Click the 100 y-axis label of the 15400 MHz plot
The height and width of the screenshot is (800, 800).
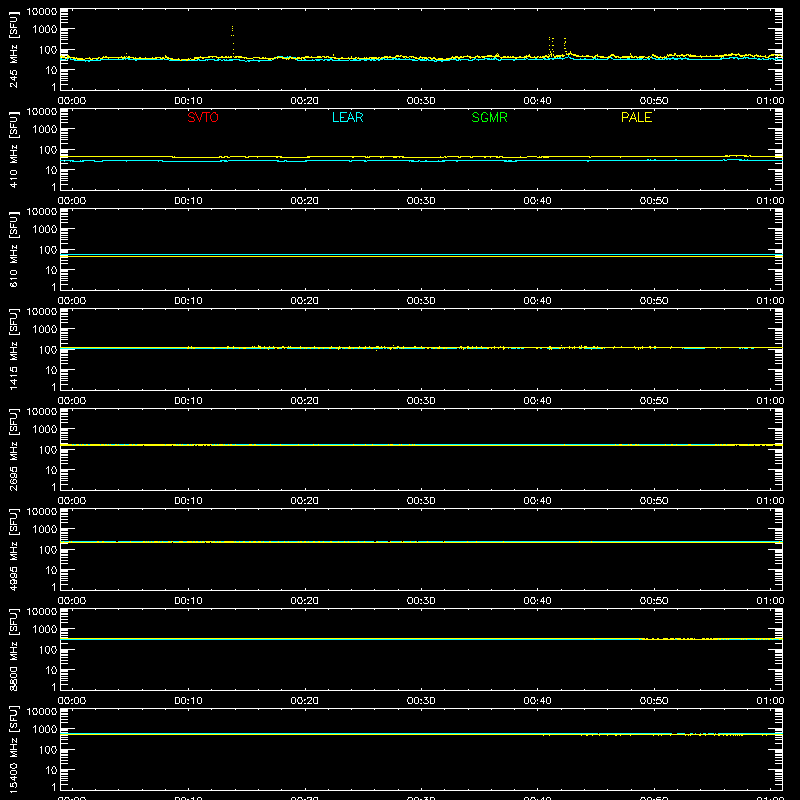tap(48, 750)
